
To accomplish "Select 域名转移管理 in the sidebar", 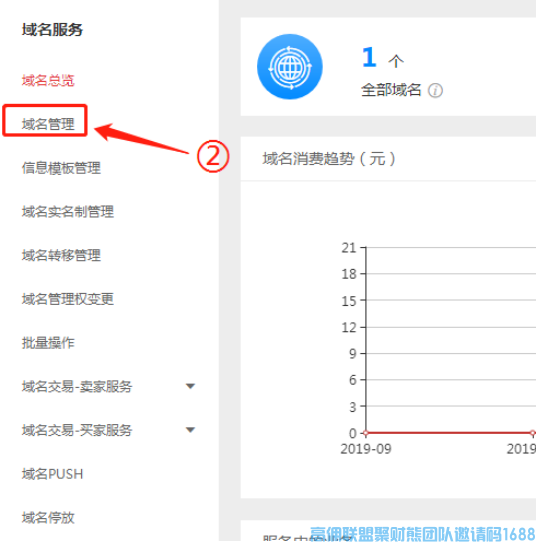I will 61,255.
